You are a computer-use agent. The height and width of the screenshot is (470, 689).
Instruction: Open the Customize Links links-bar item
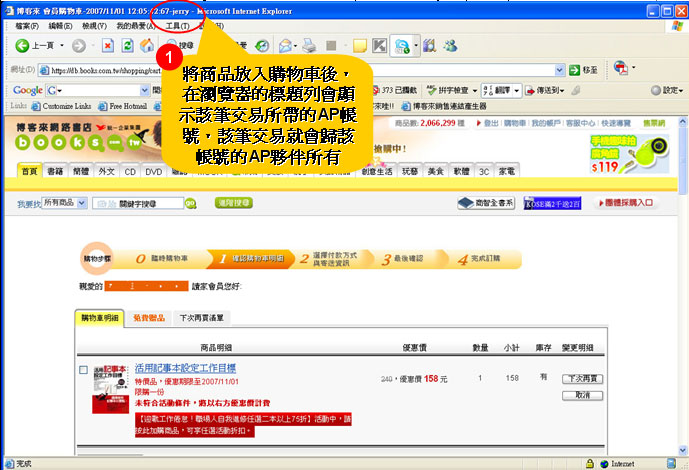pyautogui.click(x=61, y=106)
